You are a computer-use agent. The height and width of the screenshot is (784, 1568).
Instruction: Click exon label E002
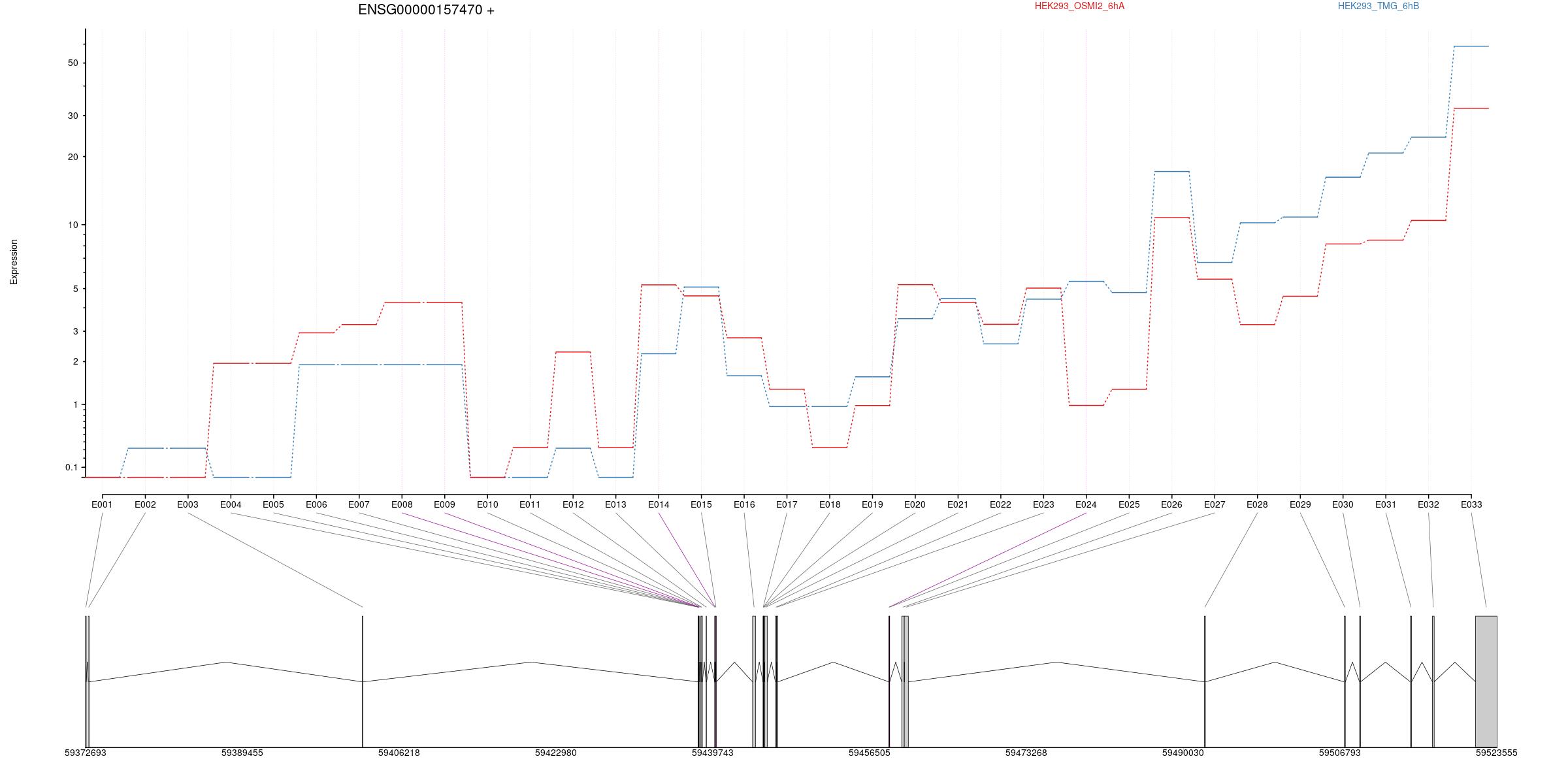(145, 504)
